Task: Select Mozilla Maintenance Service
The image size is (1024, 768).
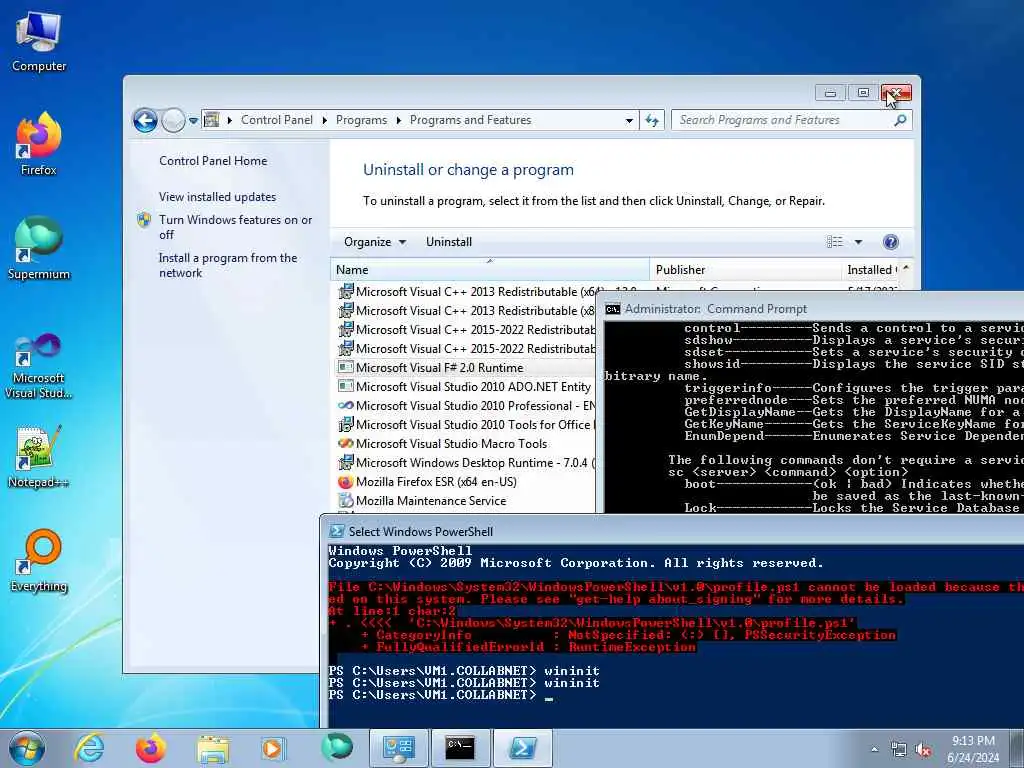Action: [464, 500]
